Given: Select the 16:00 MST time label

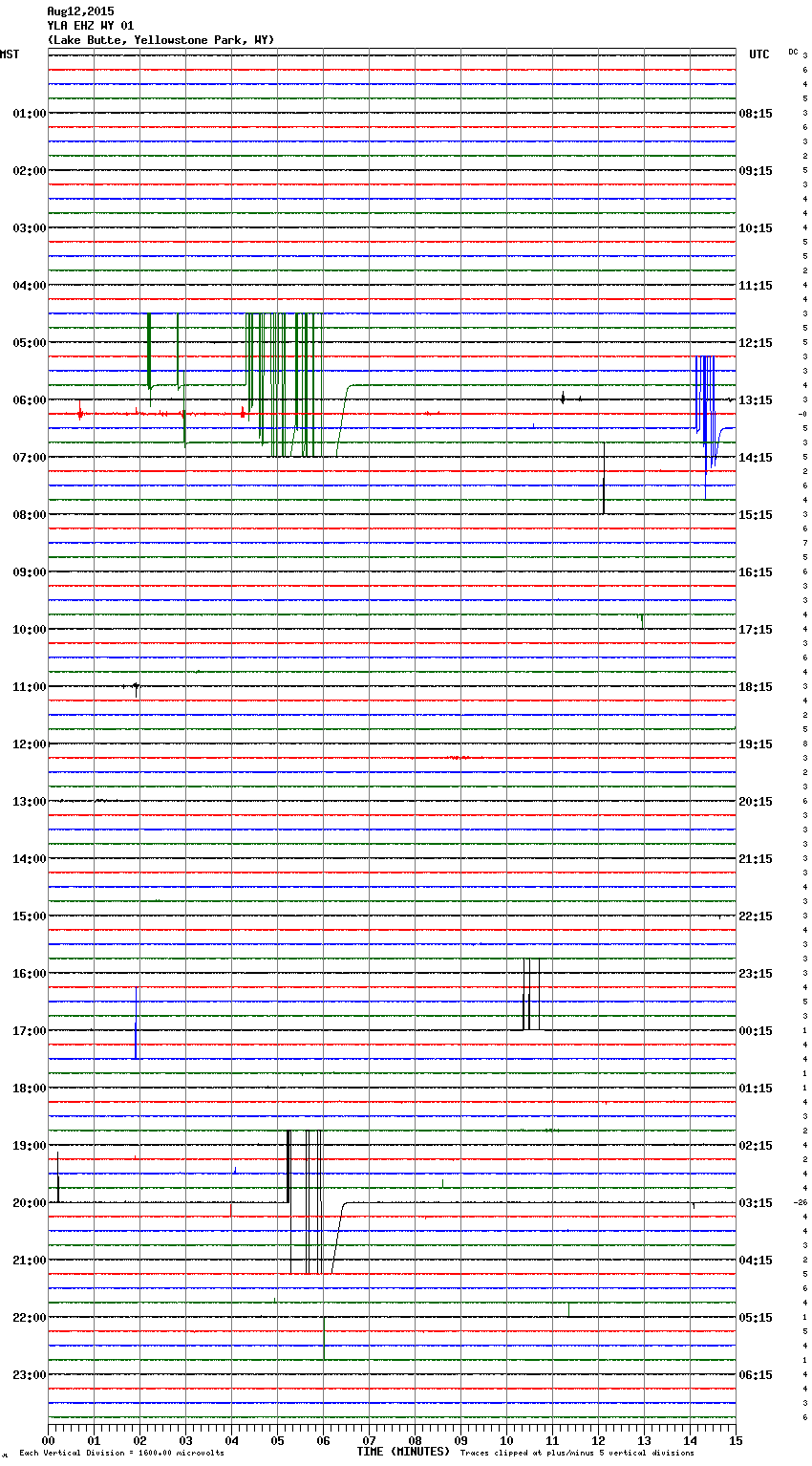Looking at the screenshot, I should [30, 974].
